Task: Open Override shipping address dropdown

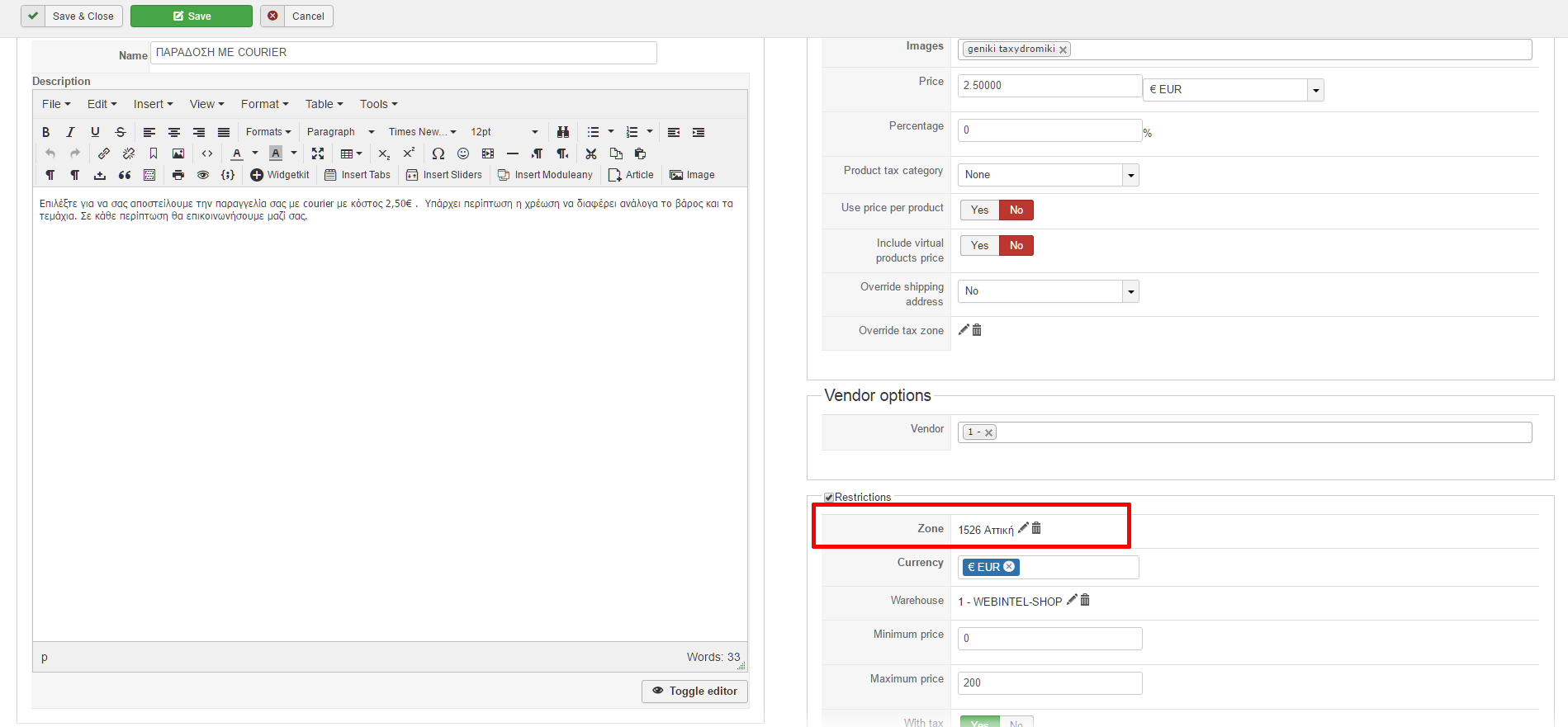Action: (1049, 291)
